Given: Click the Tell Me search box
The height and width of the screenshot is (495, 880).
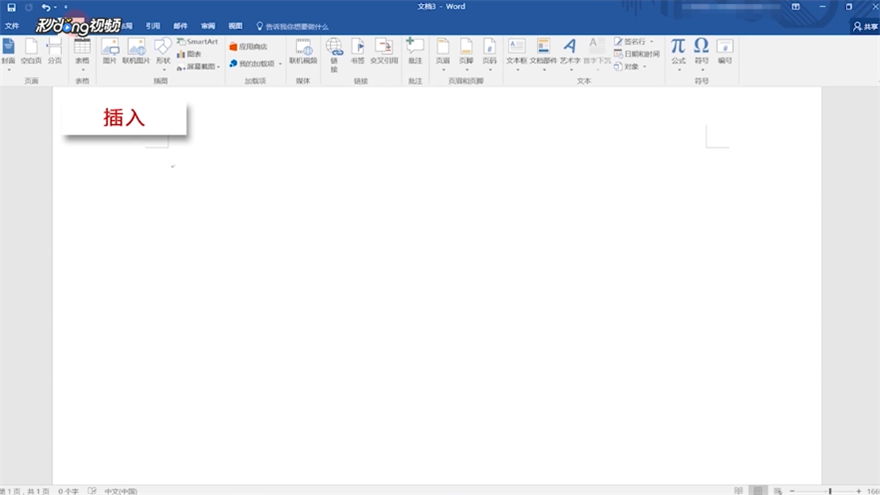Looking at the screenshot, I should pos(292,26).
